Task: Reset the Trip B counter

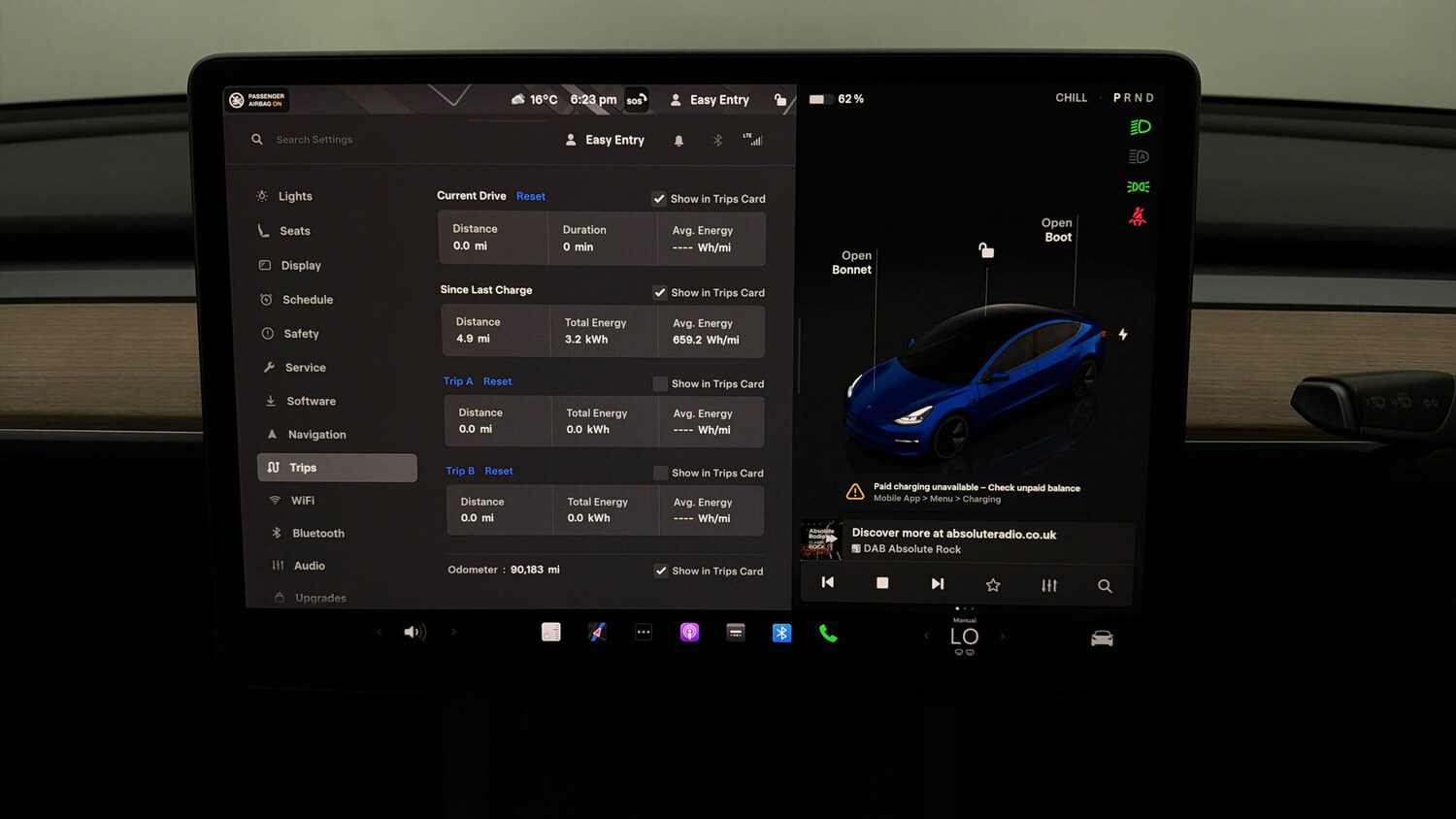Action: 499,471
